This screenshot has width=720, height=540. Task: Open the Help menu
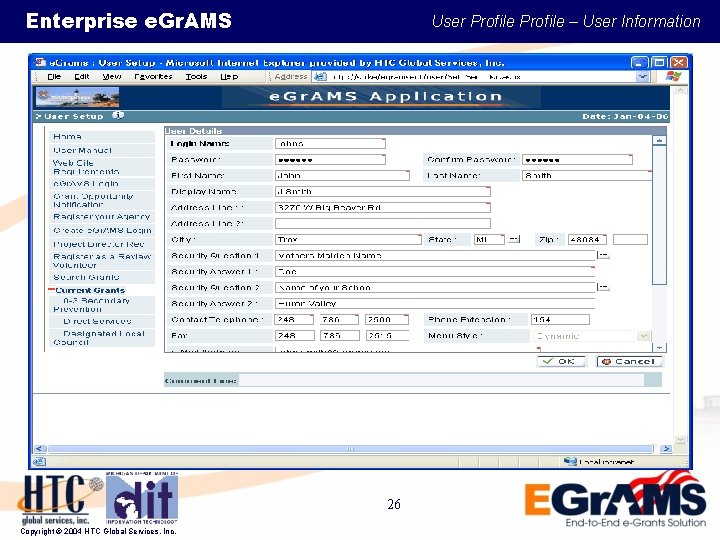[229, 77]
